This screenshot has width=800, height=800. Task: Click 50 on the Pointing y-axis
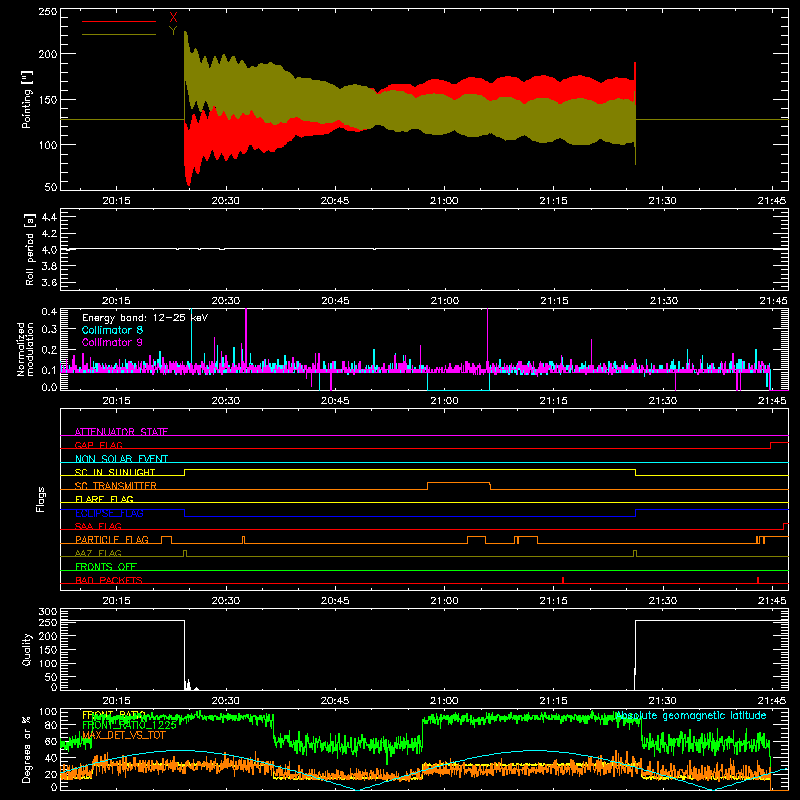(x=51, y=187)
